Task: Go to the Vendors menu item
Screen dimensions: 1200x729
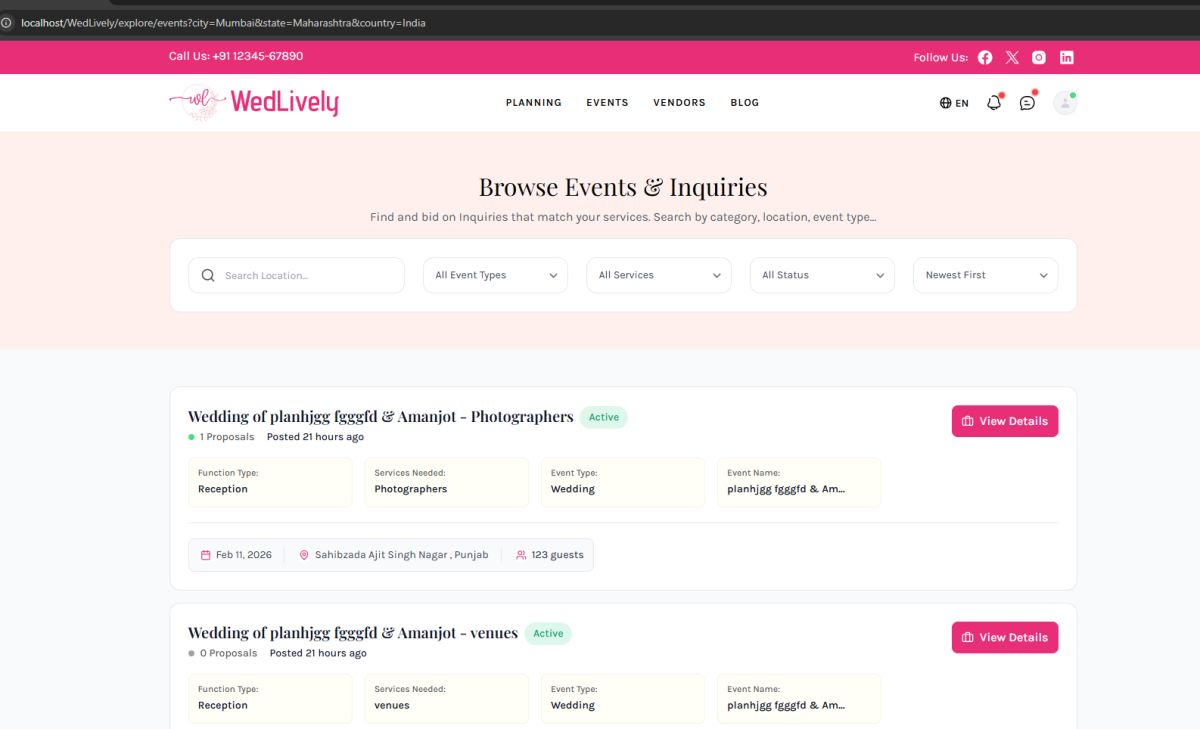Action: coord(679,102)
